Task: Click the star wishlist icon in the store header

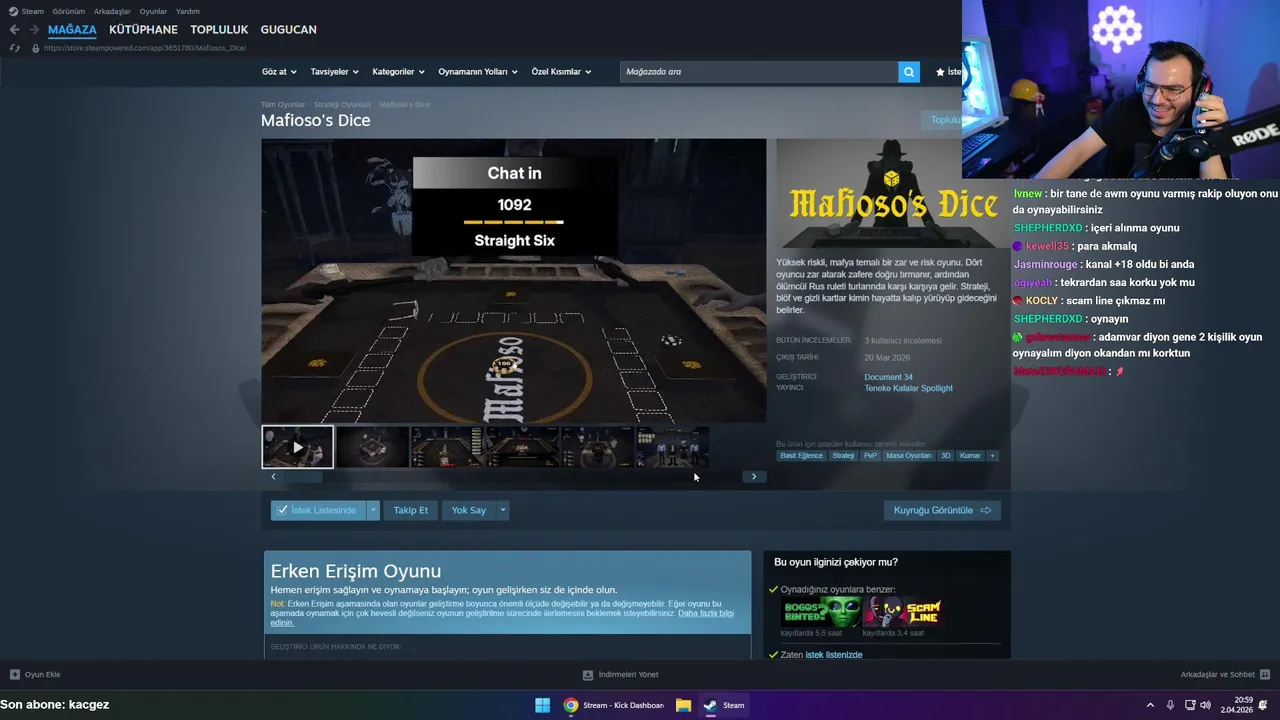Action: point(940,72)
